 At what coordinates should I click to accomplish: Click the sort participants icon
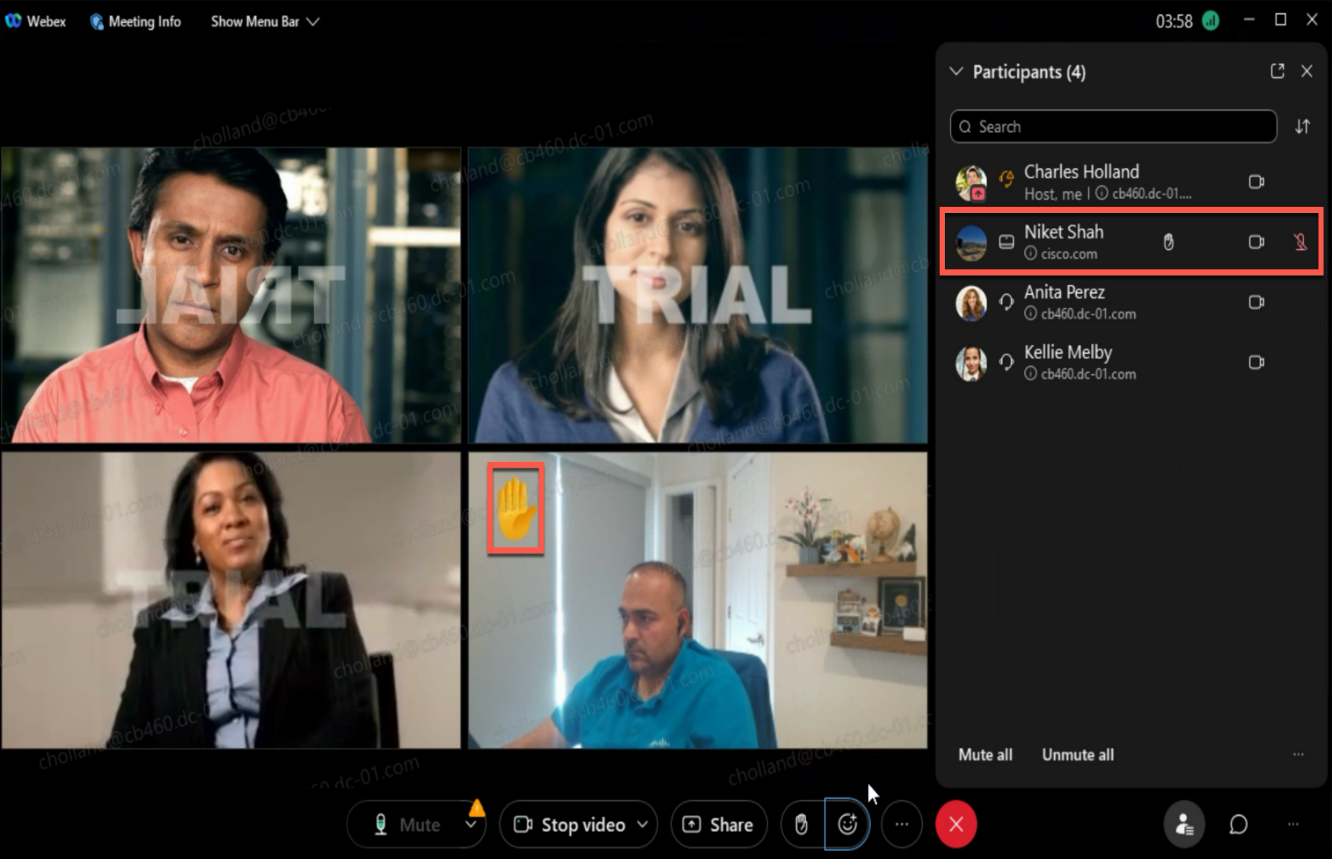click(1302, 127)
